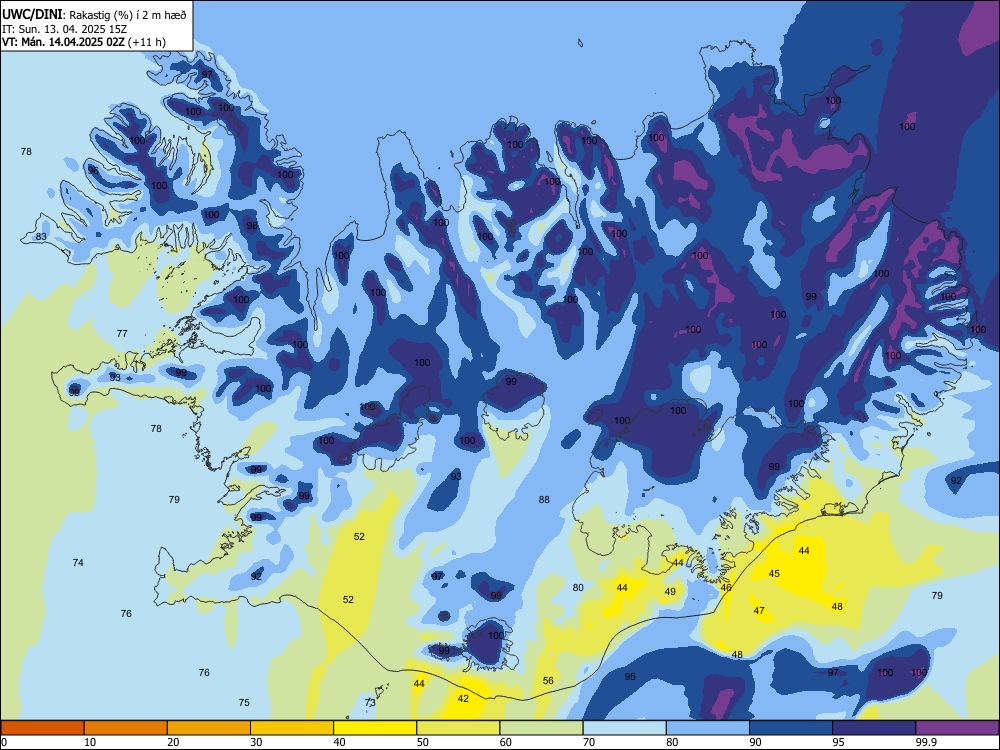Click the legend label '30'

256,742
